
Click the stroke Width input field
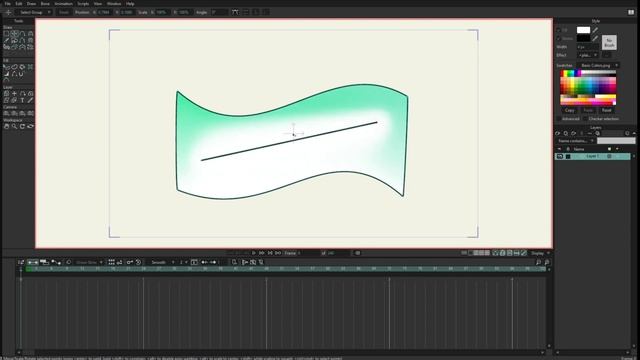[x=588, y=47]
